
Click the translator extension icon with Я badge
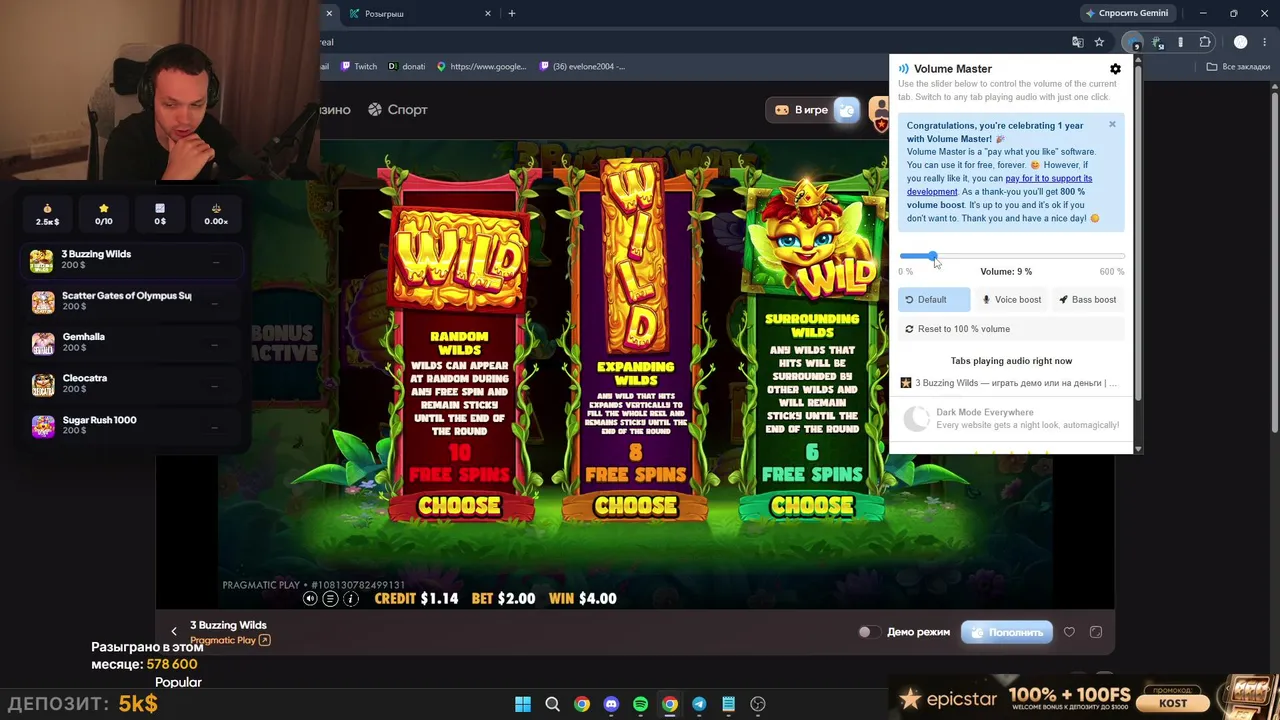[1158, 42]
